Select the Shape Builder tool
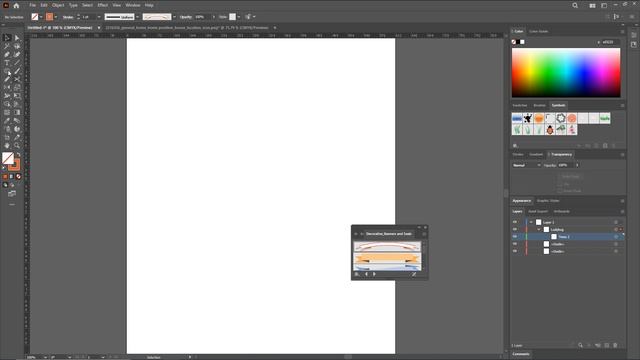This screenshot has width=640, height=360. pos(7,104)
